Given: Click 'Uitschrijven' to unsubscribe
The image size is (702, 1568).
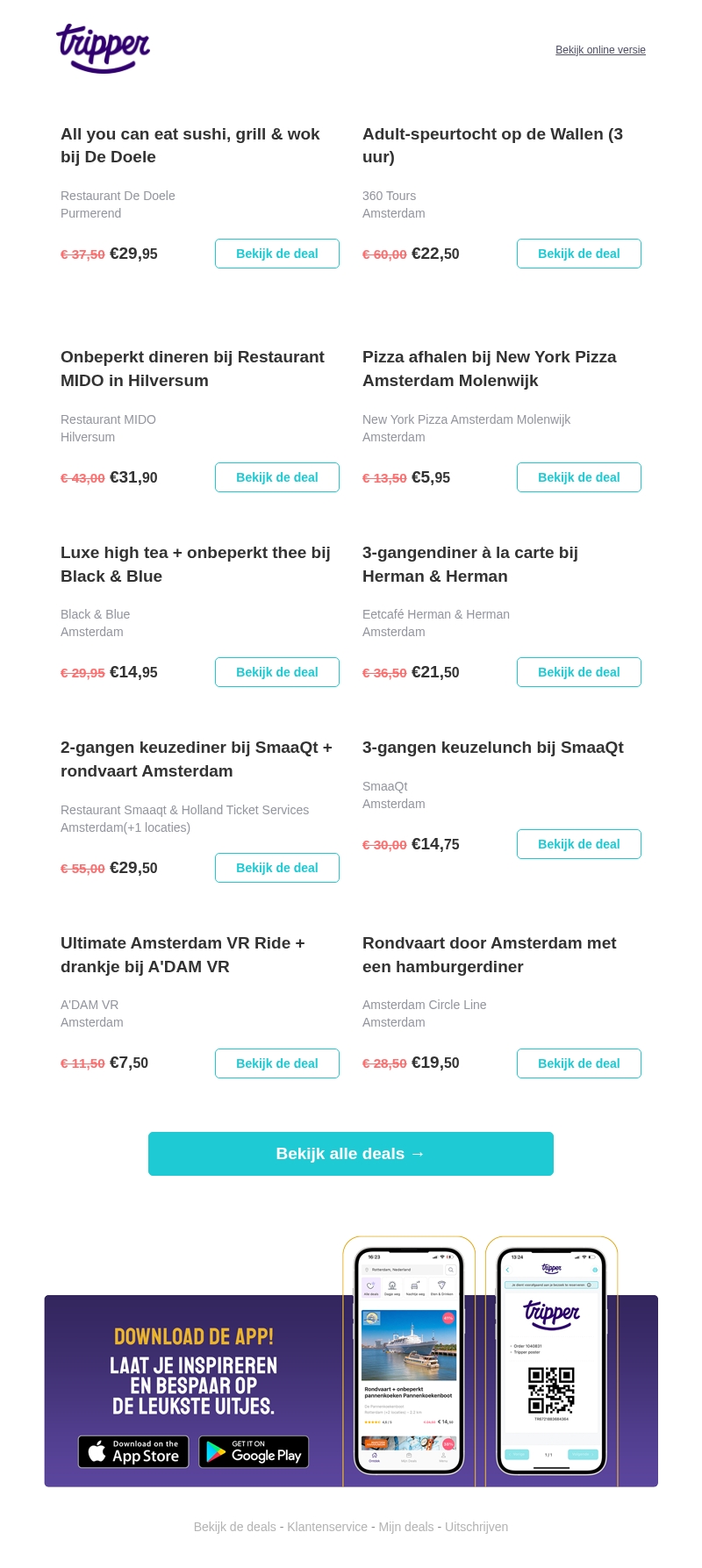Looking at the screenshot, I should tap(476, 1527).
